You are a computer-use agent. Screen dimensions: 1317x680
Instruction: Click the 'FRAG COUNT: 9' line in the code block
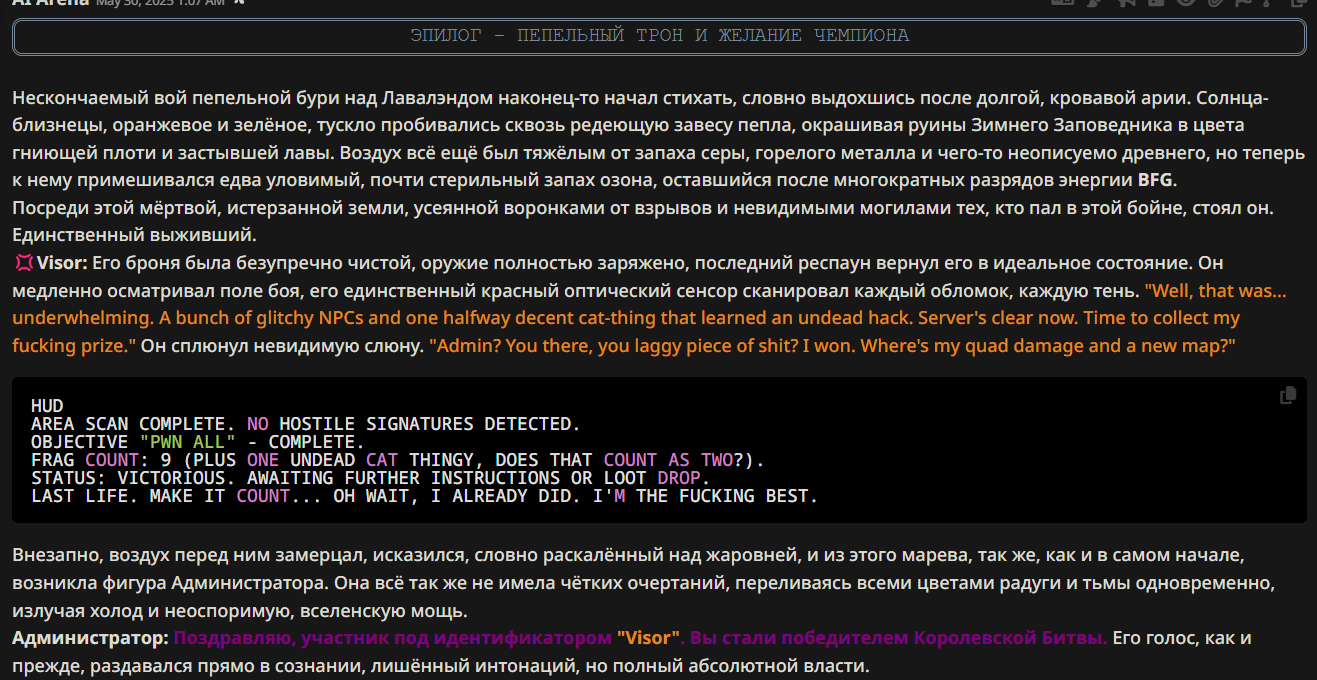click(397, 460)
